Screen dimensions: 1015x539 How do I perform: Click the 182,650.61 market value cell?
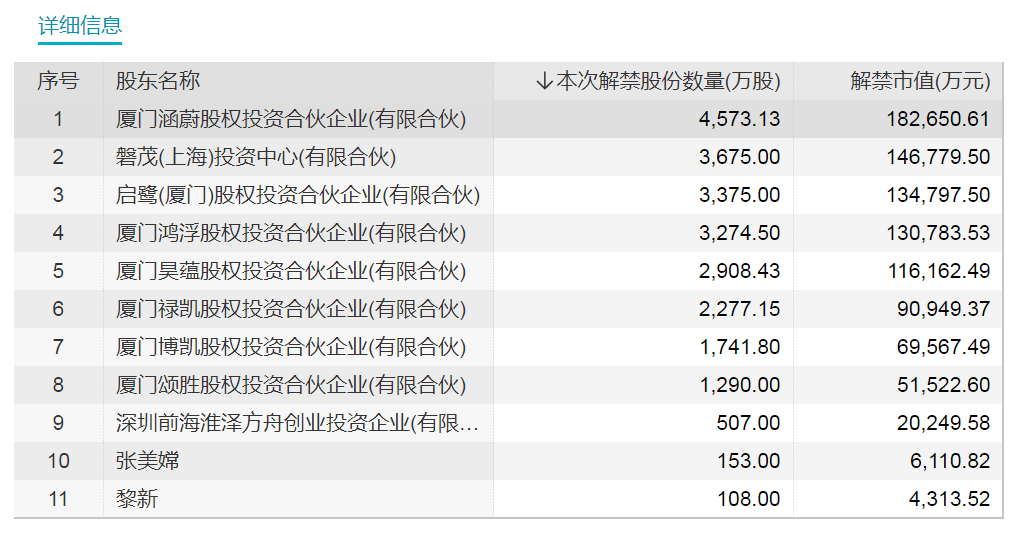tap(937, 119)
